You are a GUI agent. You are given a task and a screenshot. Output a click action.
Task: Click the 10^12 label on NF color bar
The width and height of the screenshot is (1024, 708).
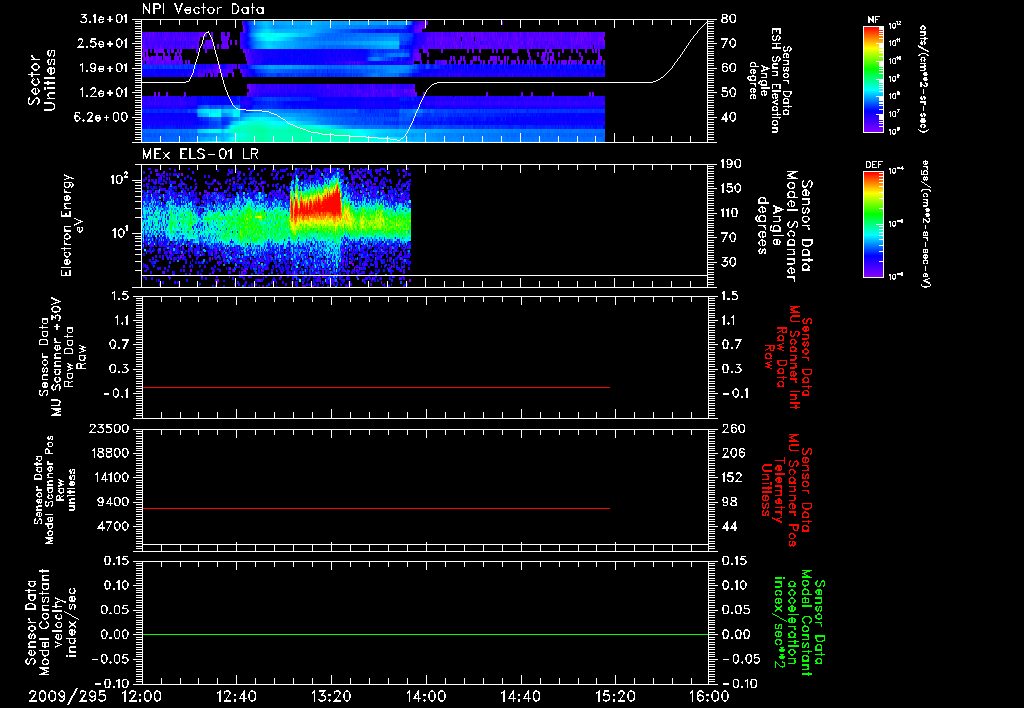(x=895, y=26)
